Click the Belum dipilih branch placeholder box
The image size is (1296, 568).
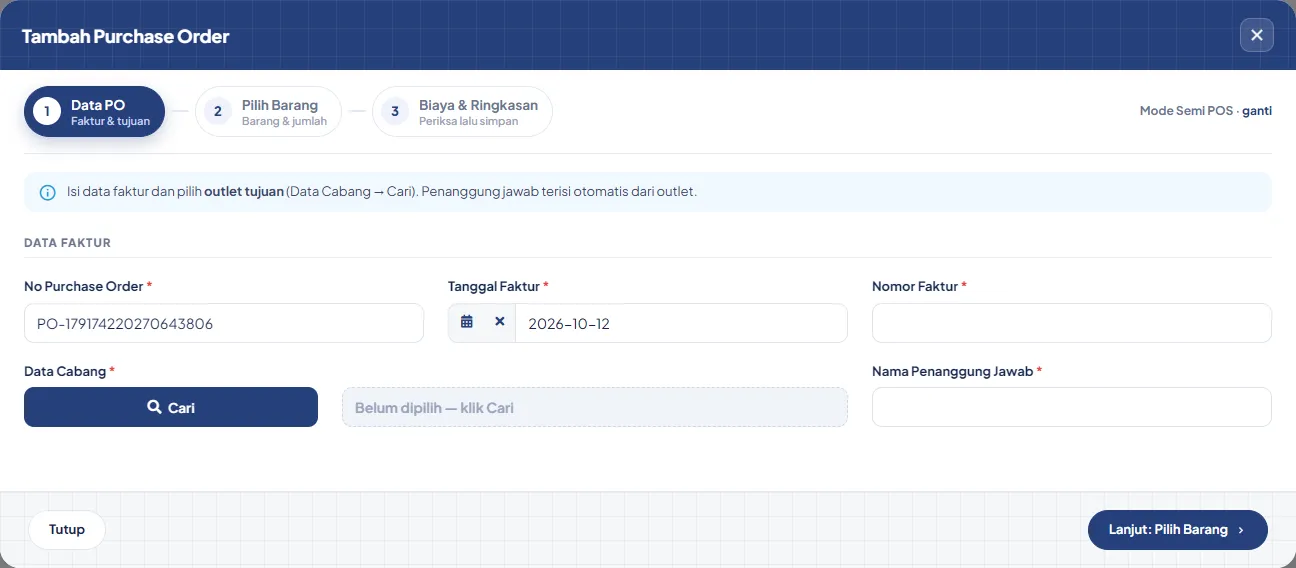(595, 407)
